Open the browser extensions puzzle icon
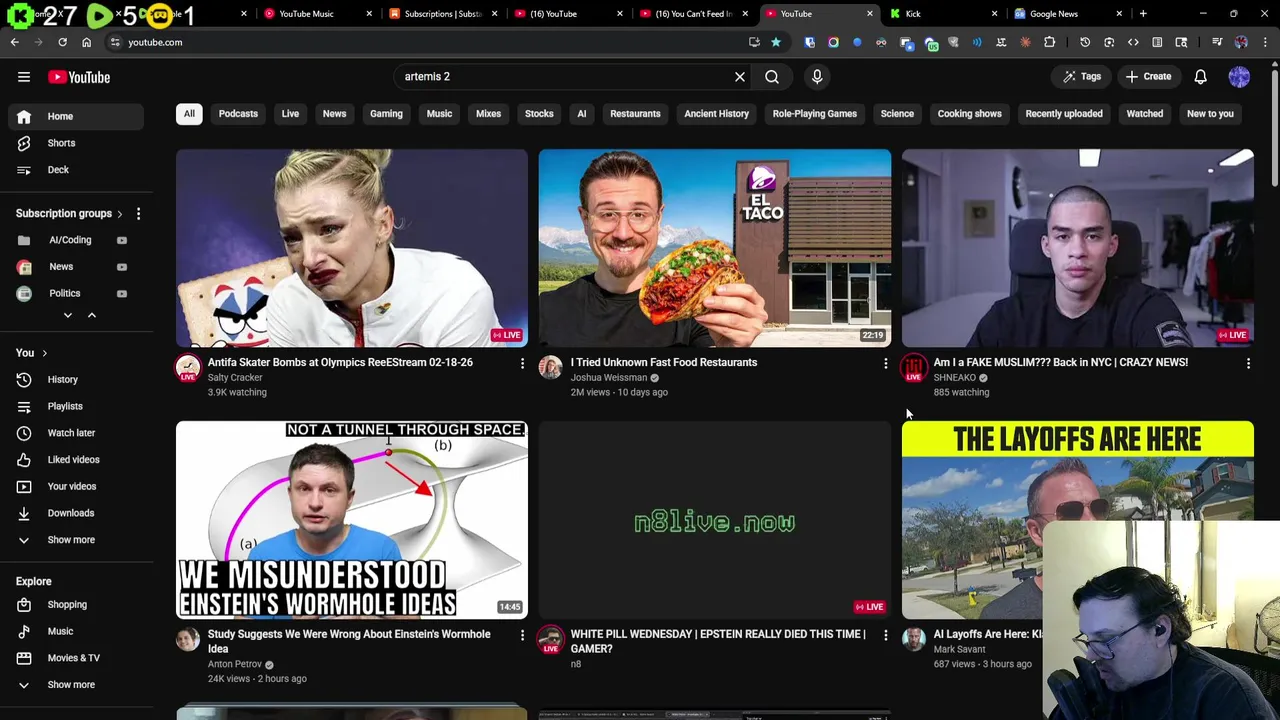This screenshot has width=1280, height=720. [x=1049, y=42]
